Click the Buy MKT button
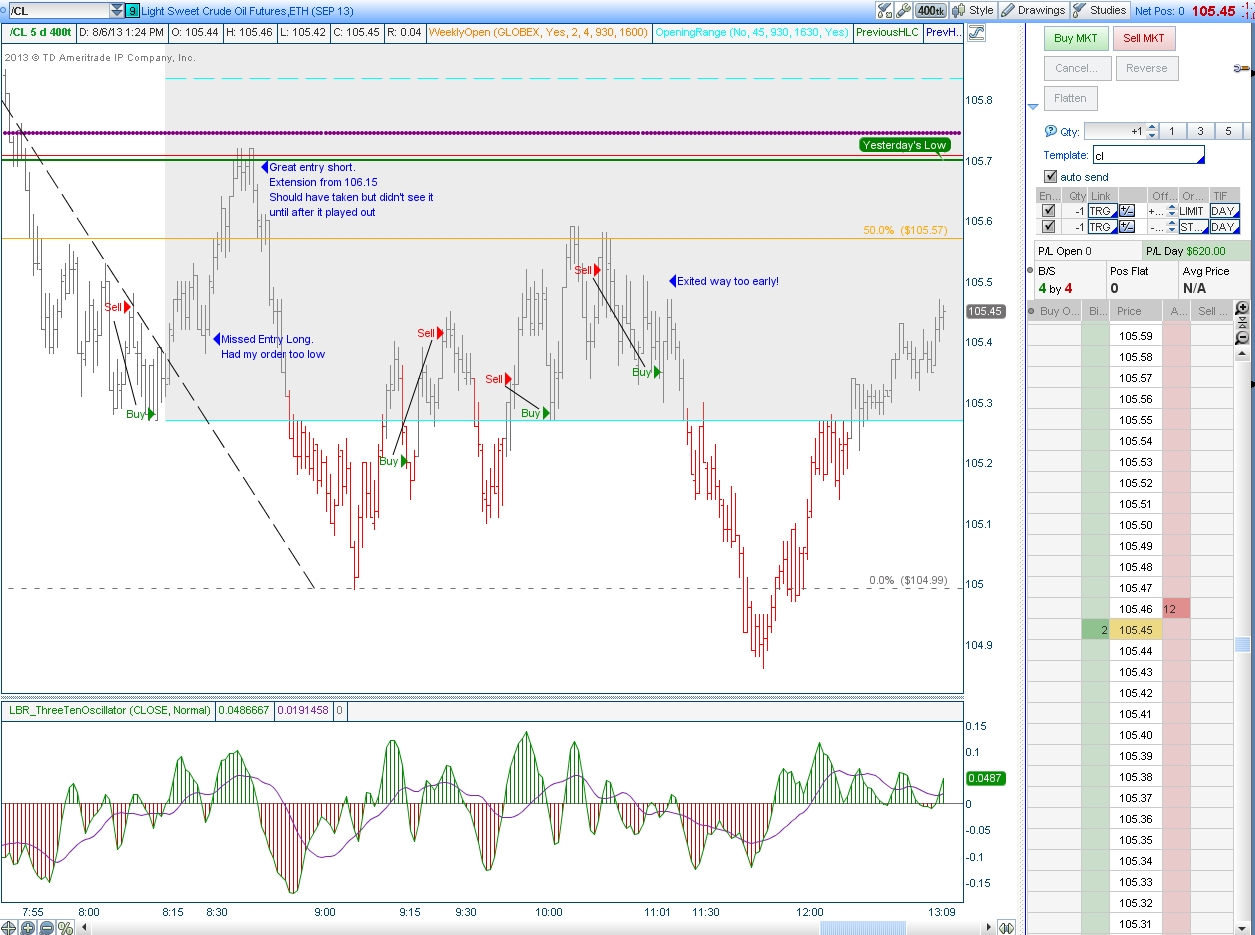This screenshot has width=1255, height=935. coord(1076,38)
